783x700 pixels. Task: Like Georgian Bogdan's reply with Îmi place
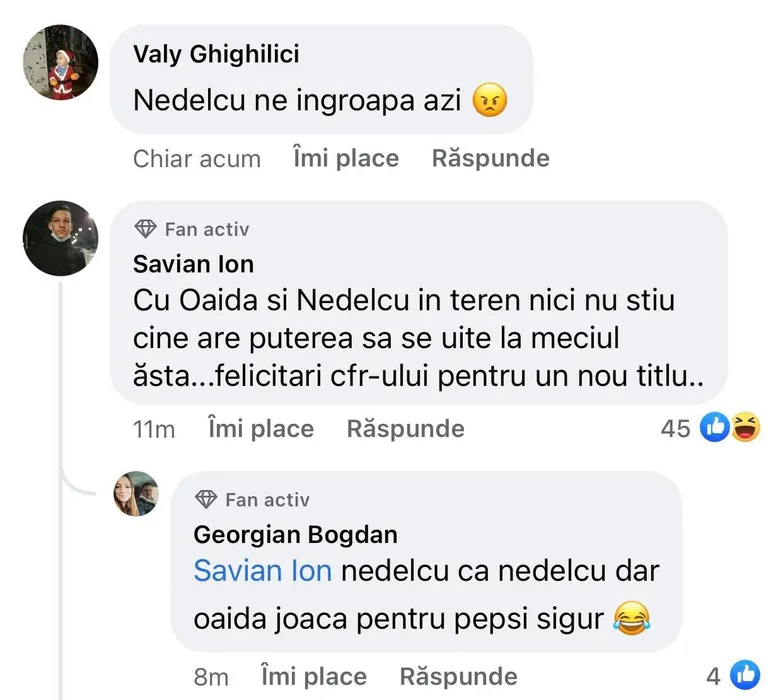tap(313, 677)
